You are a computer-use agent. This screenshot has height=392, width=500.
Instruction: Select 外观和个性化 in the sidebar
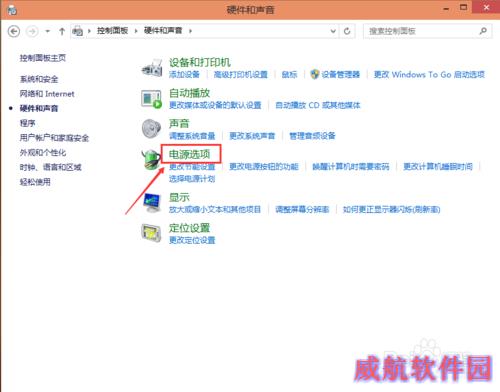pyautogui.click(x=43, y=153)
